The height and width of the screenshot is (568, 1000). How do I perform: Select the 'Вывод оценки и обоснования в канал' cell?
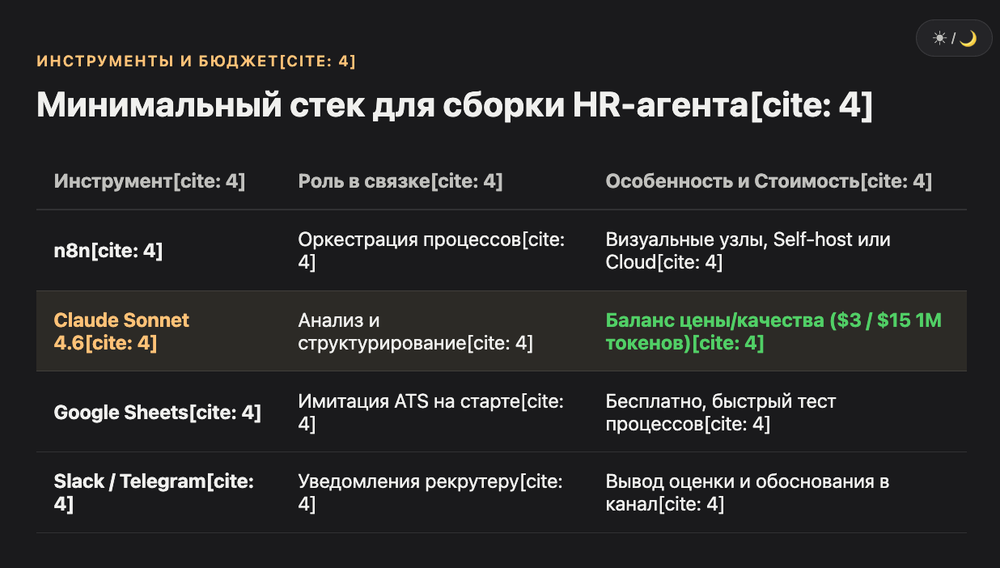click(x=777, y=493)
